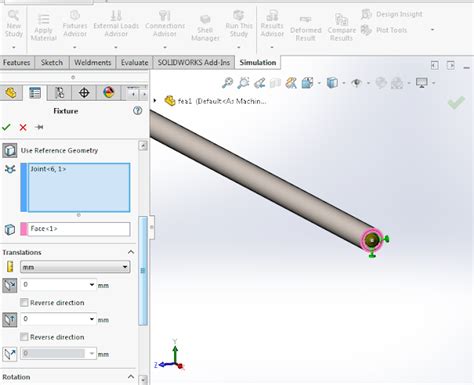Open second translation value dropdown arrow
The height and width of the screenshot is (385, 474).
pos(92,319)
